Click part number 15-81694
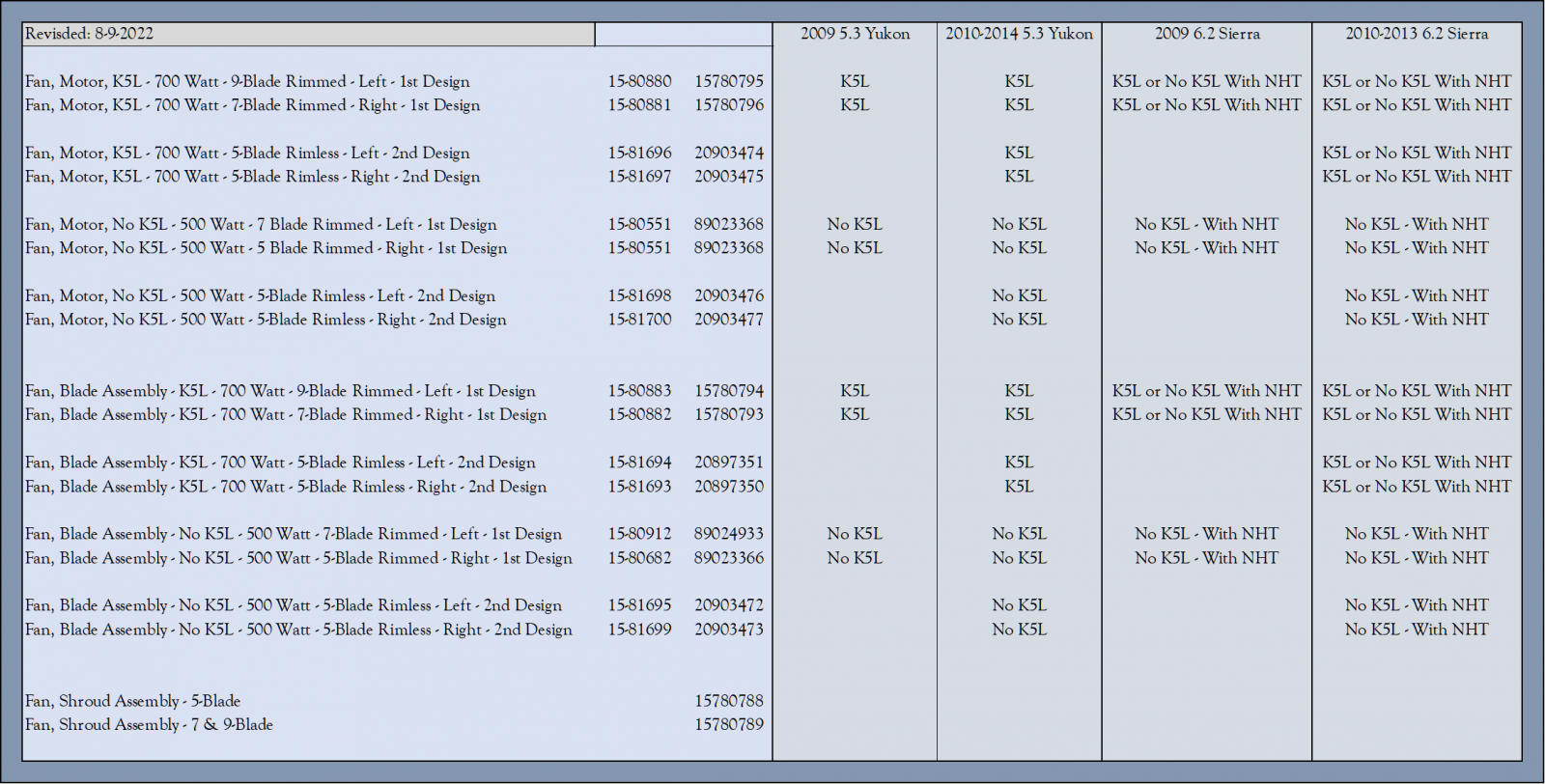This screenshot has width=1545, height=784. (x=639, y=462)
